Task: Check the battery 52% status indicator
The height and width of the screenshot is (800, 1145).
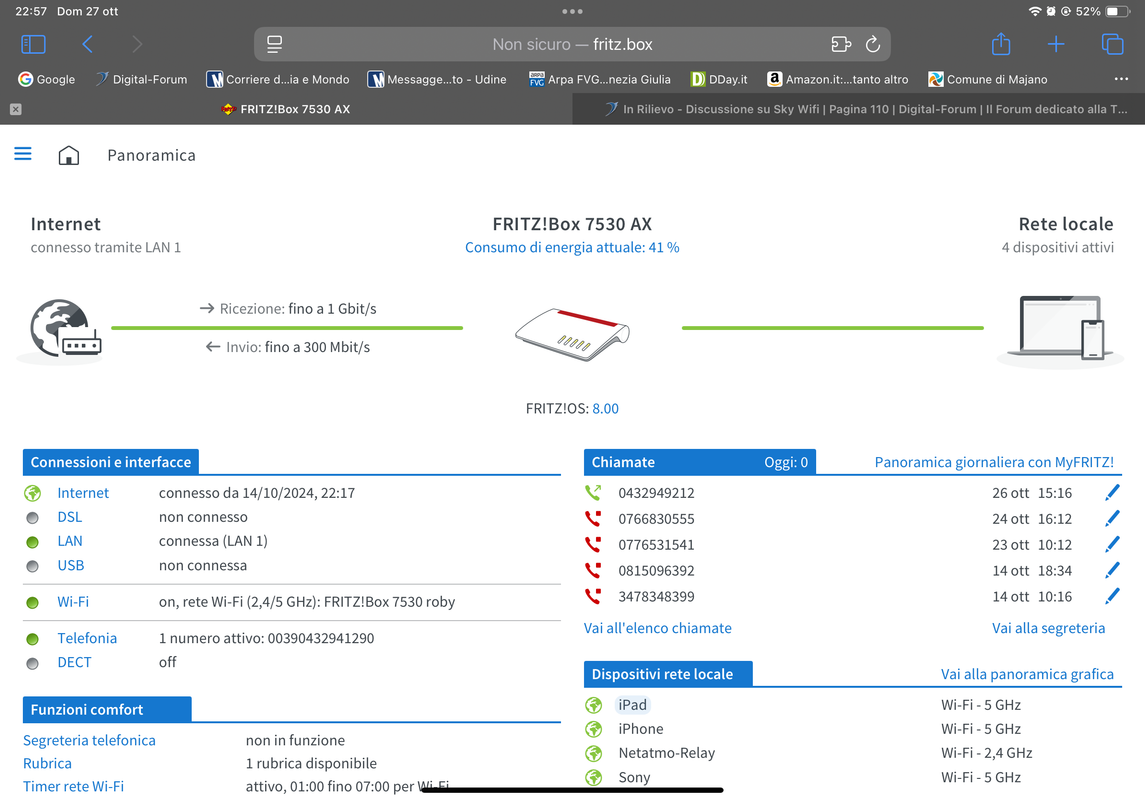Action: (1103, 11)
